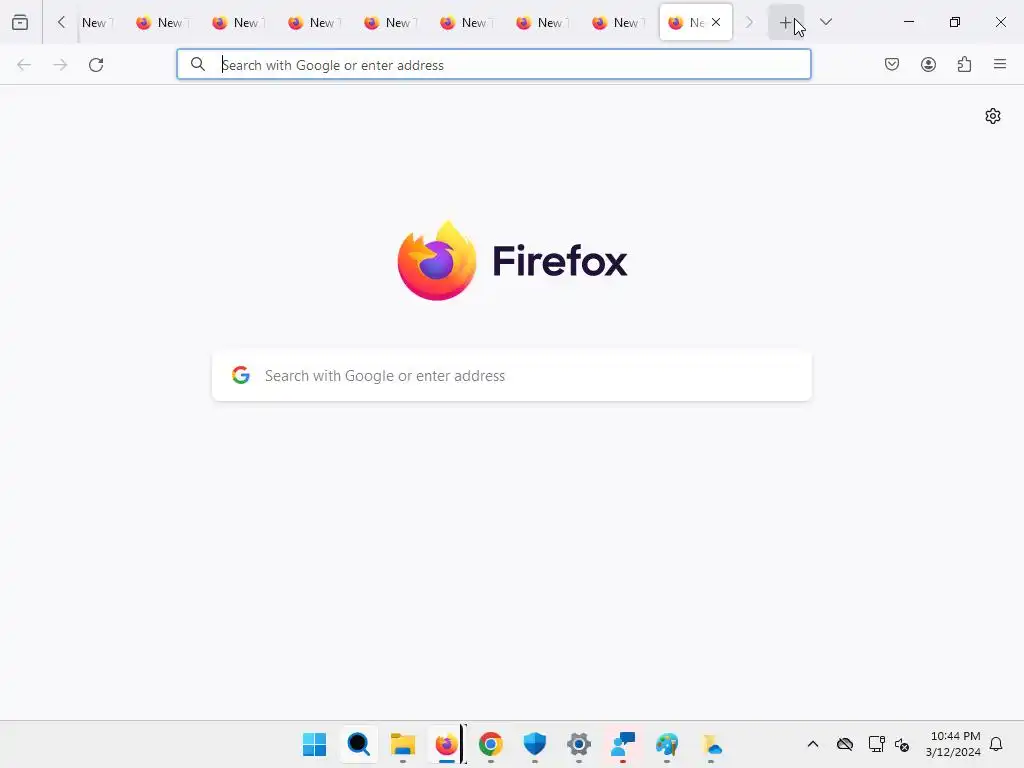Click the Google G icon in search box
This screenshot has height=768, width=1024.
tap(241, 375)
